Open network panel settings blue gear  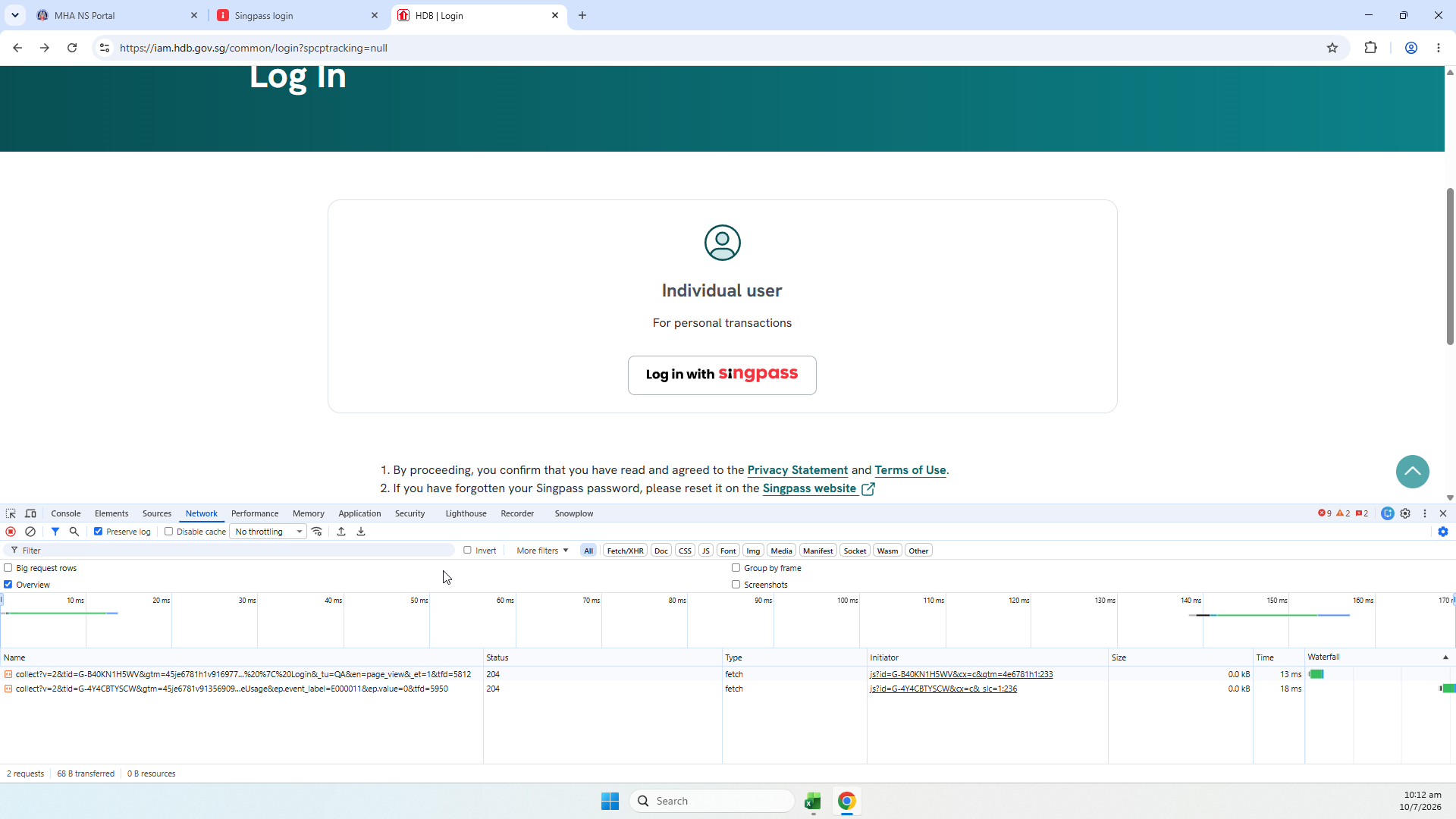1443,532
